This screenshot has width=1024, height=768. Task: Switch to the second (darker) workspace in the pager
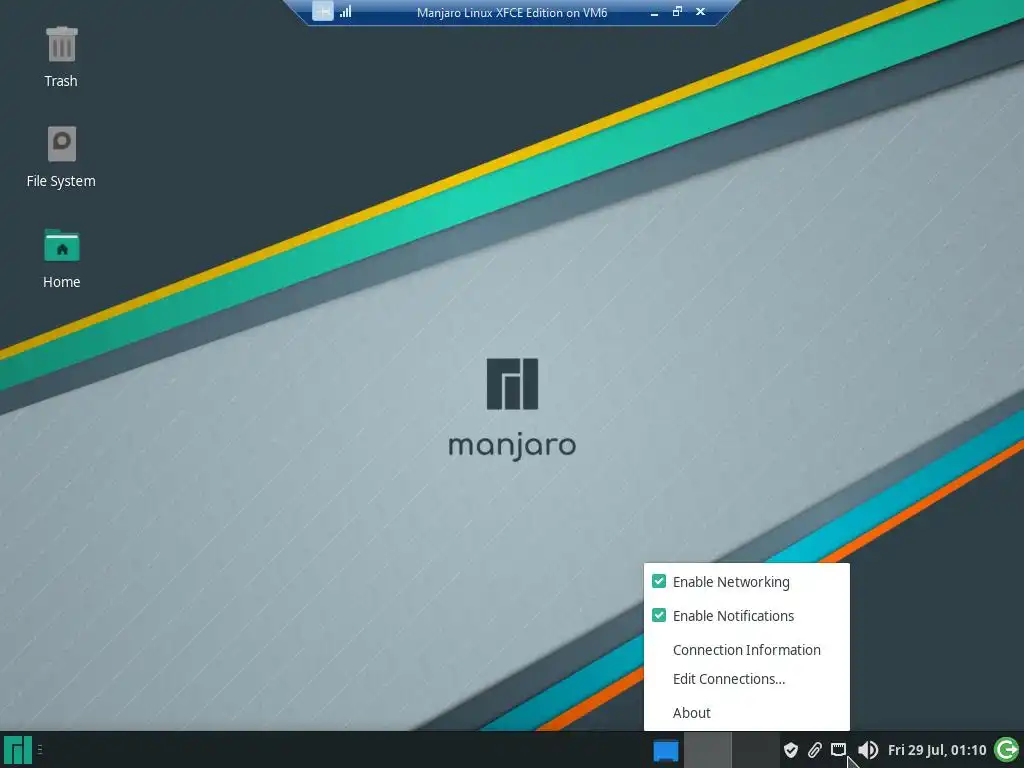[755, 750]
